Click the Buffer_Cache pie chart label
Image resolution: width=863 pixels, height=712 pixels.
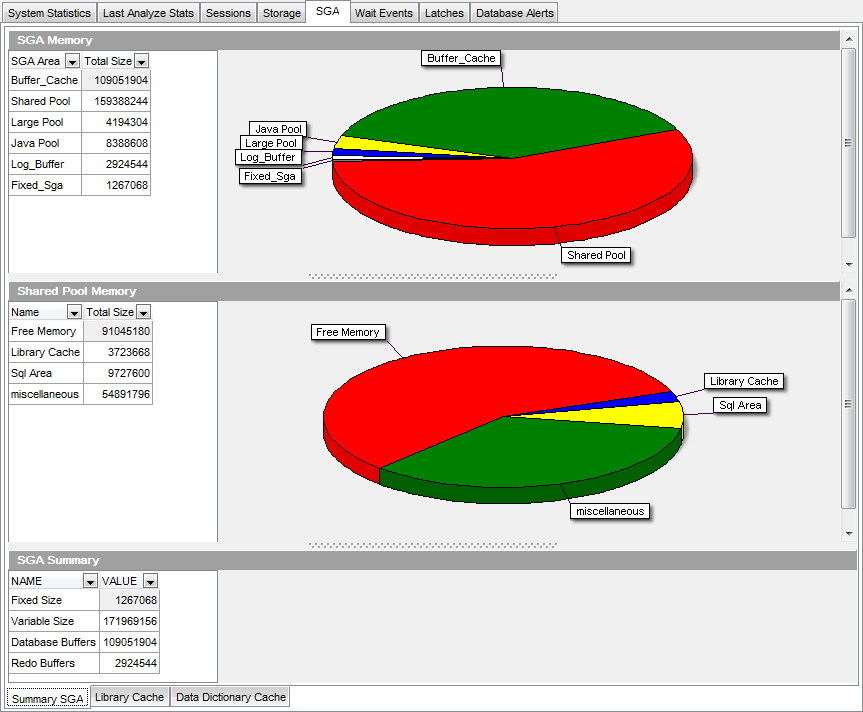coord(461,58)
